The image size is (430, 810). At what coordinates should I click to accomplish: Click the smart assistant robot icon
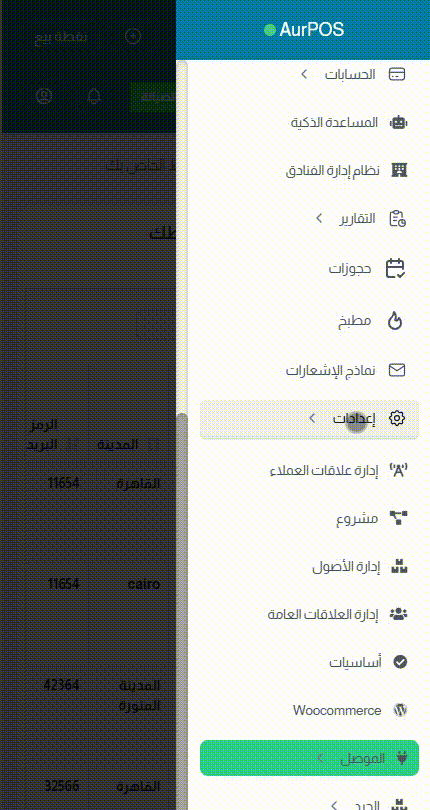point(398,122)
